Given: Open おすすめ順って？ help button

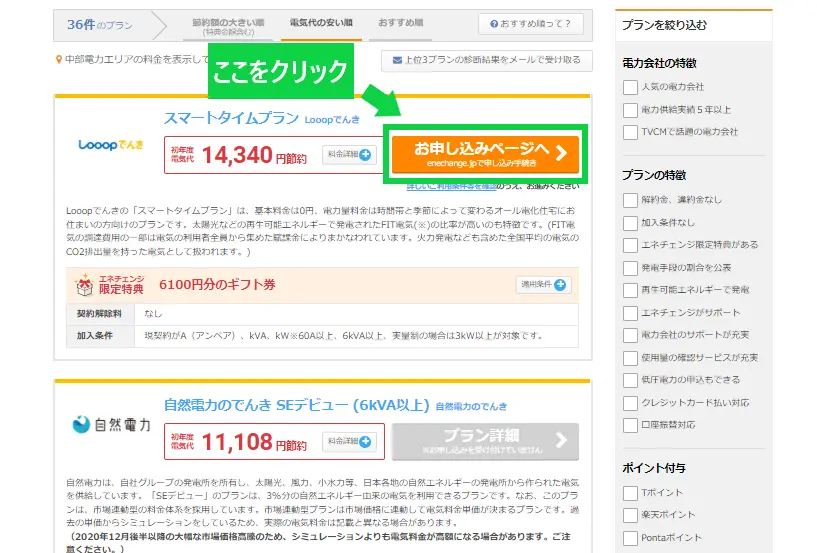Looking at the screenshot, I should 530,24.
